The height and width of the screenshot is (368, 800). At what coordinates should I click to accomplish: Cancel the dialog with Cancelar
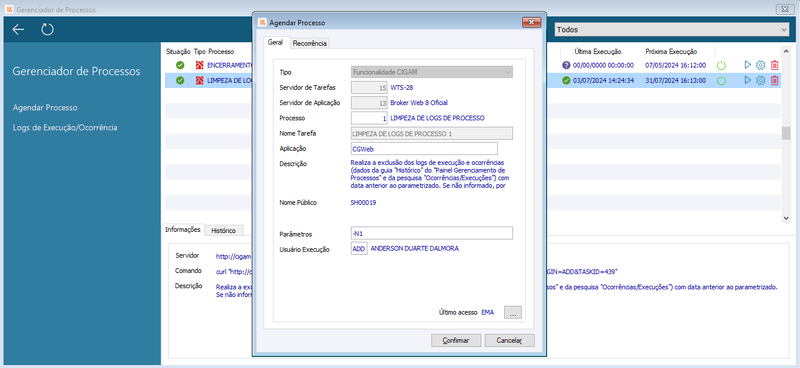click(x=510, y=340)
